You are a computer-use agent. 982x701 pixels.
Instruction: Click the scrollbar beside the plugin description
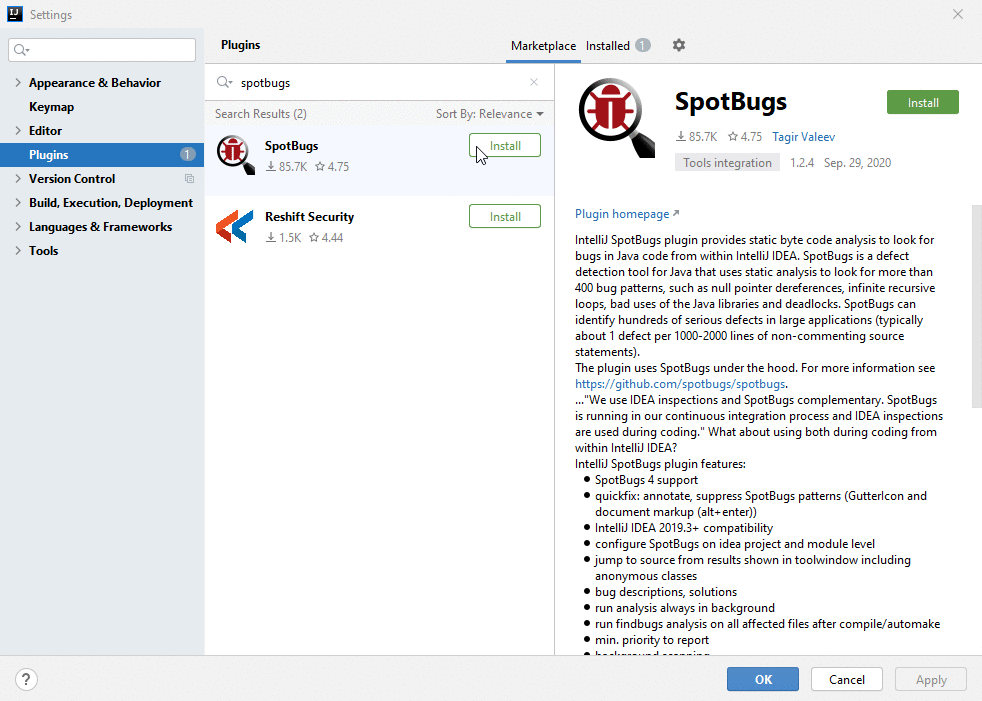(975, 300)
